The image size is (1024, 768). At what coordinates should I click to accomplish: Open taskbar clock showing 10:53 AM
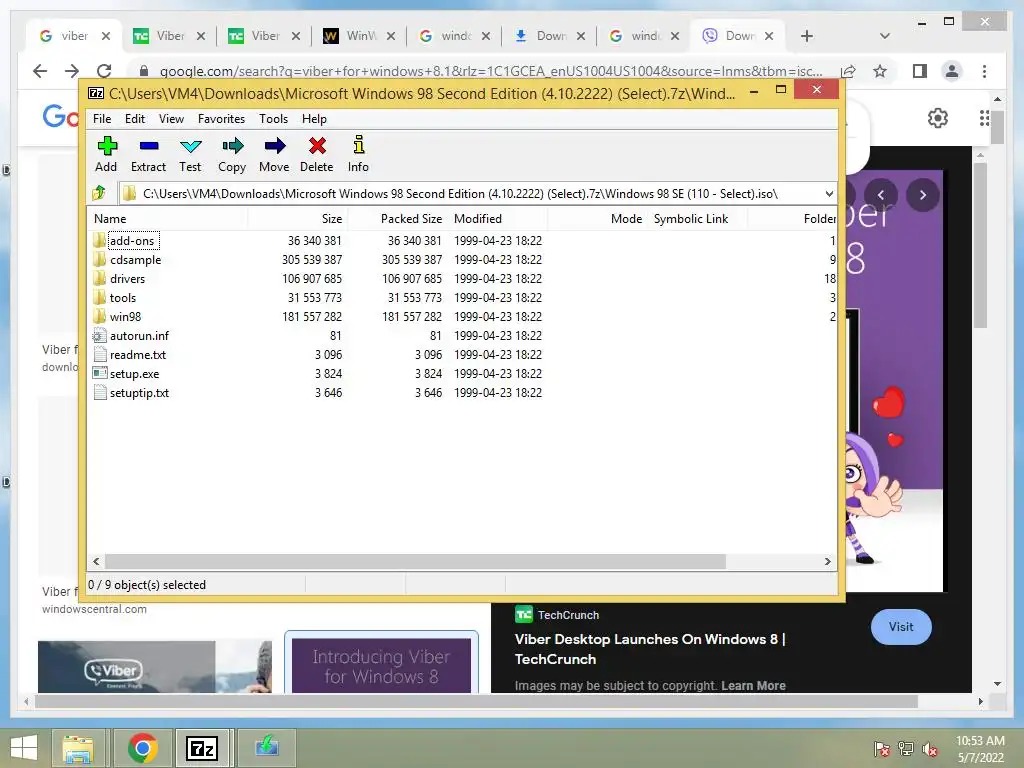tap(980, 749)
